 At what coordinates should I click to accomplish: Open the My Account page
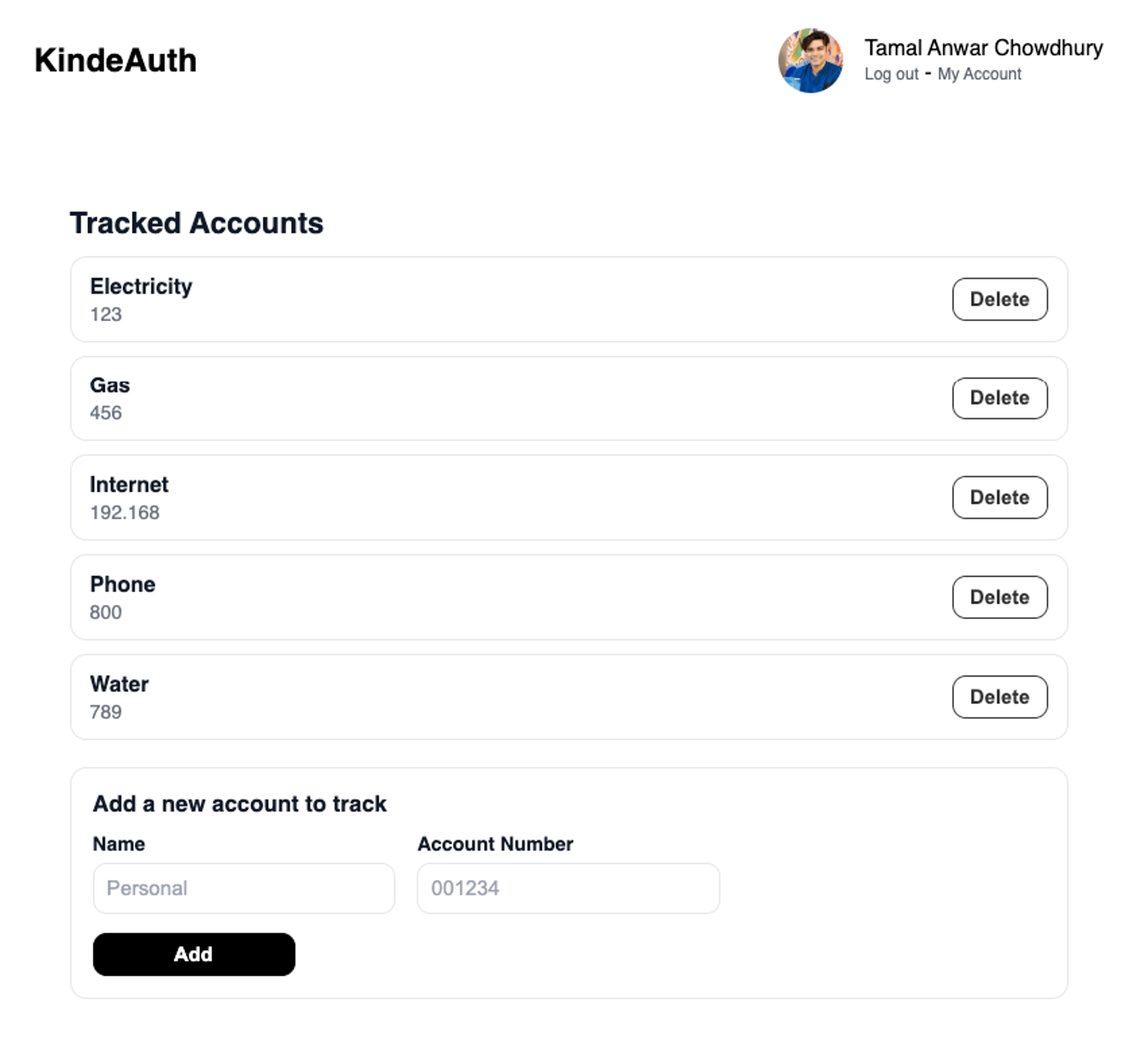[979, 74]
